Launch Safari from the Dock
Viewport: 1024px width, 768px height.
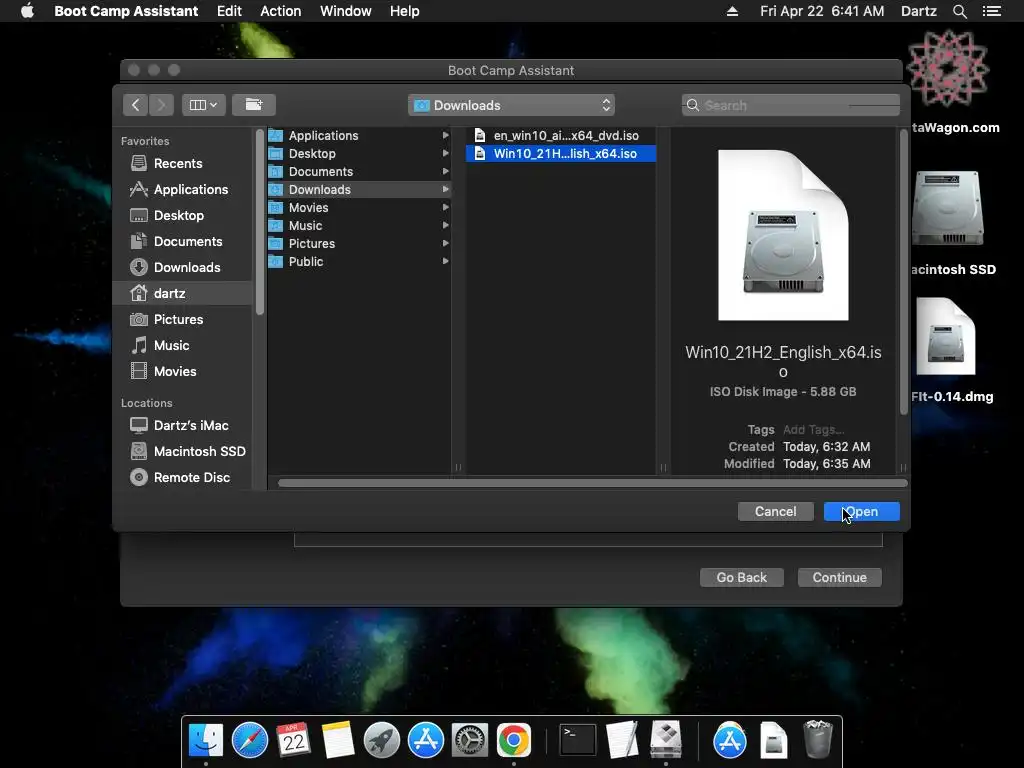click(249, 741)
